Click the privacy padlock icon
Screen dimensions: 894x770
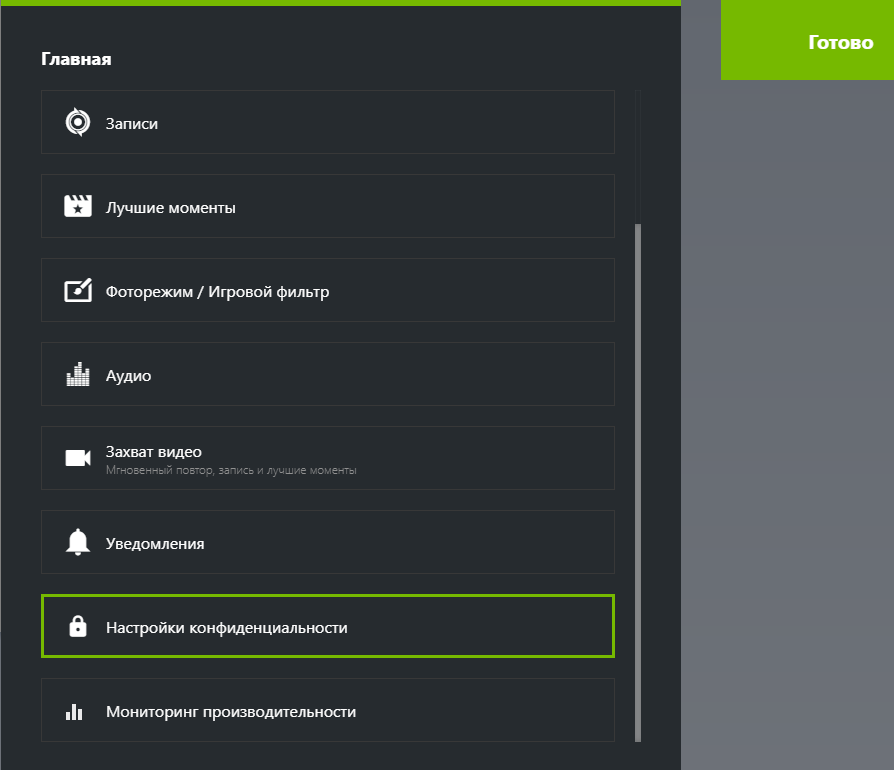(77, 627)
